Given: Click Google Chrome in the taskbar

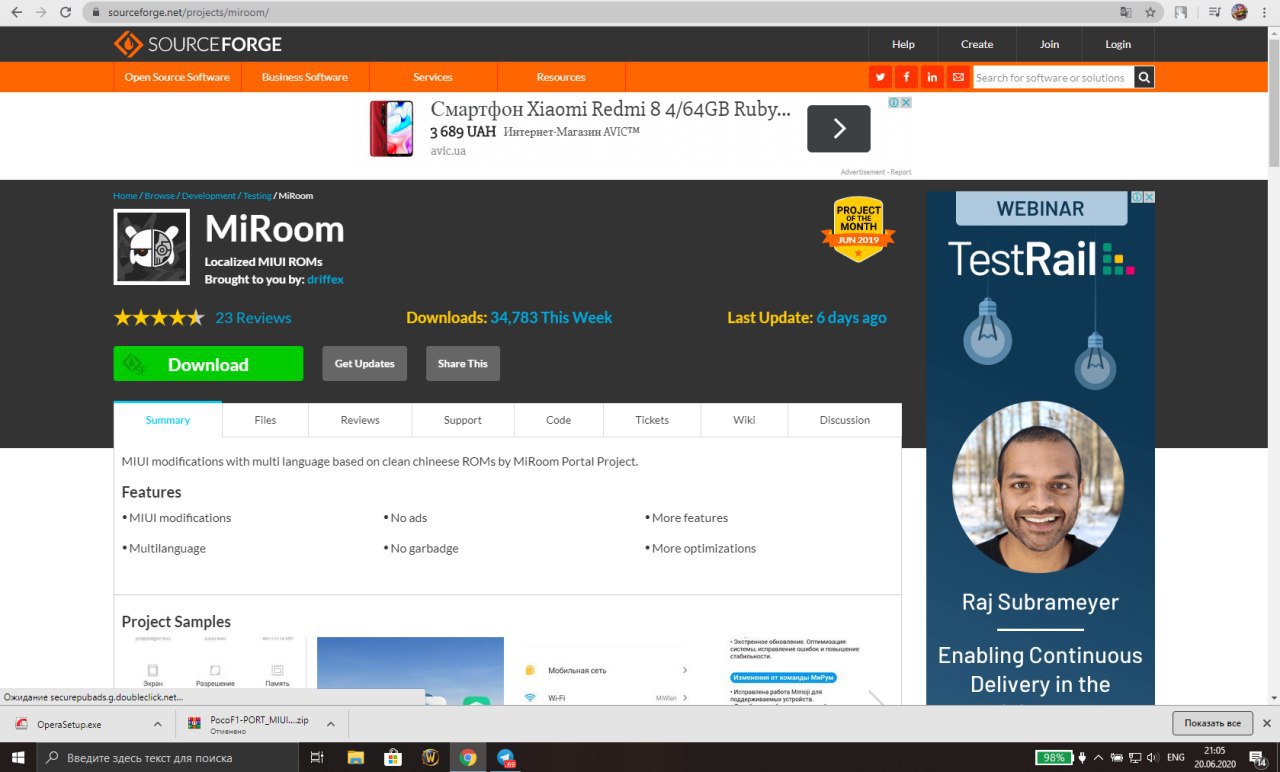Looking at the screenshot, I should point(467,758).
